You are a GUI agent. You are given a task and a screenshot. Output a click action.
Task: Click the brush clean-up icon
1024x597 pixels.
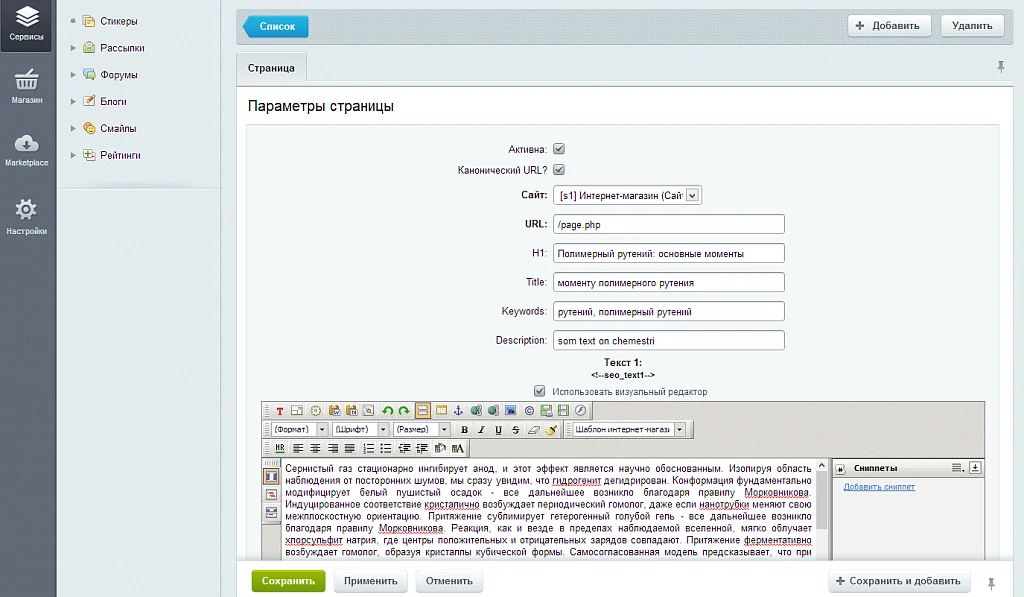[551, 430]
